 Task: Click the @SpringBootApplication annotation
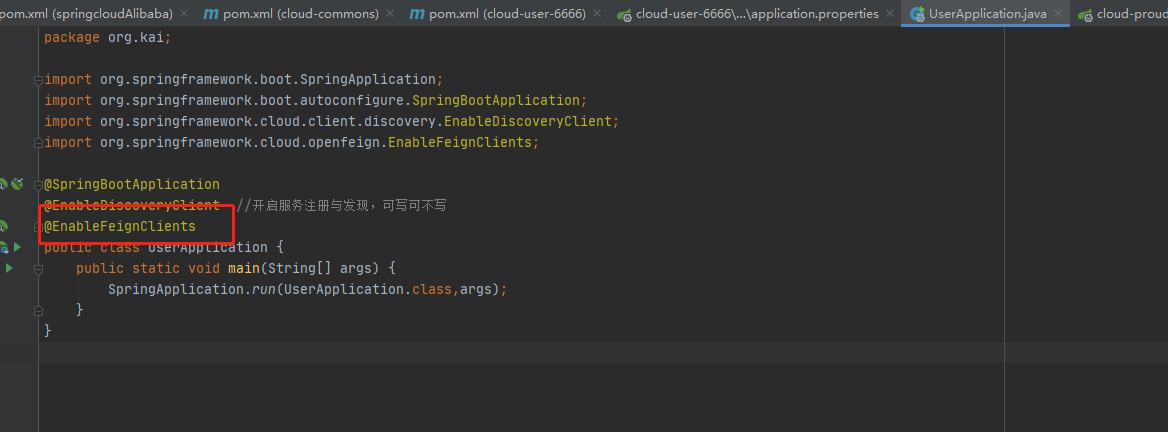[x=132, y=184]
